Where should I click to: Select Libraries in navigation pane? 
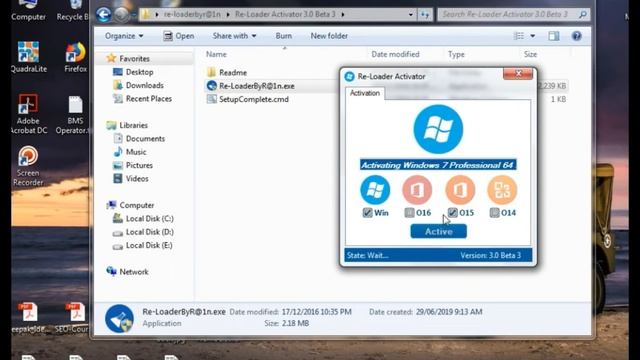click(x=127, y=125)
